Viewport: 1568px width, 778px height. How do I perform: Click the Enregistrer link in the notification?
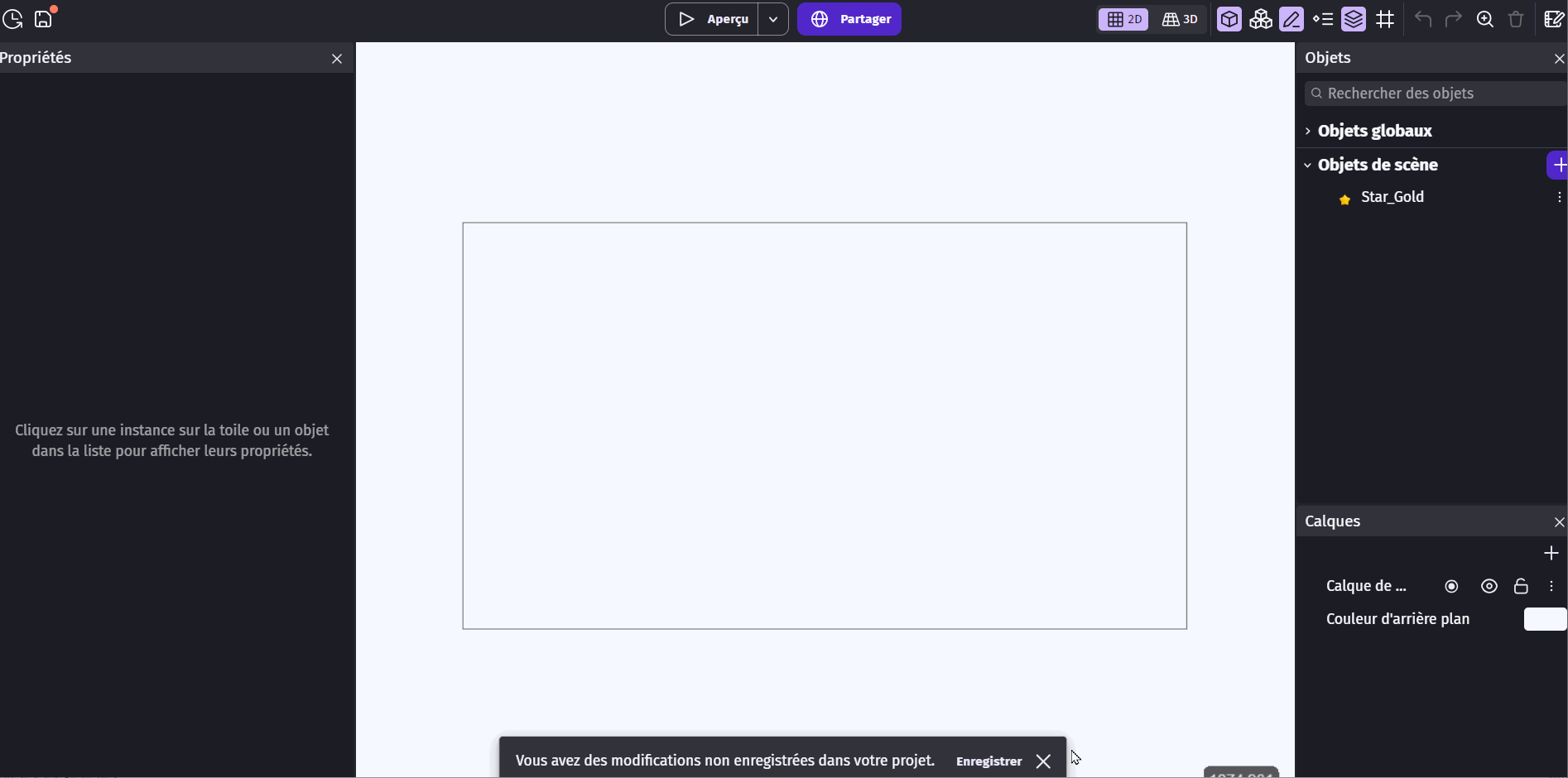(988, 761)
